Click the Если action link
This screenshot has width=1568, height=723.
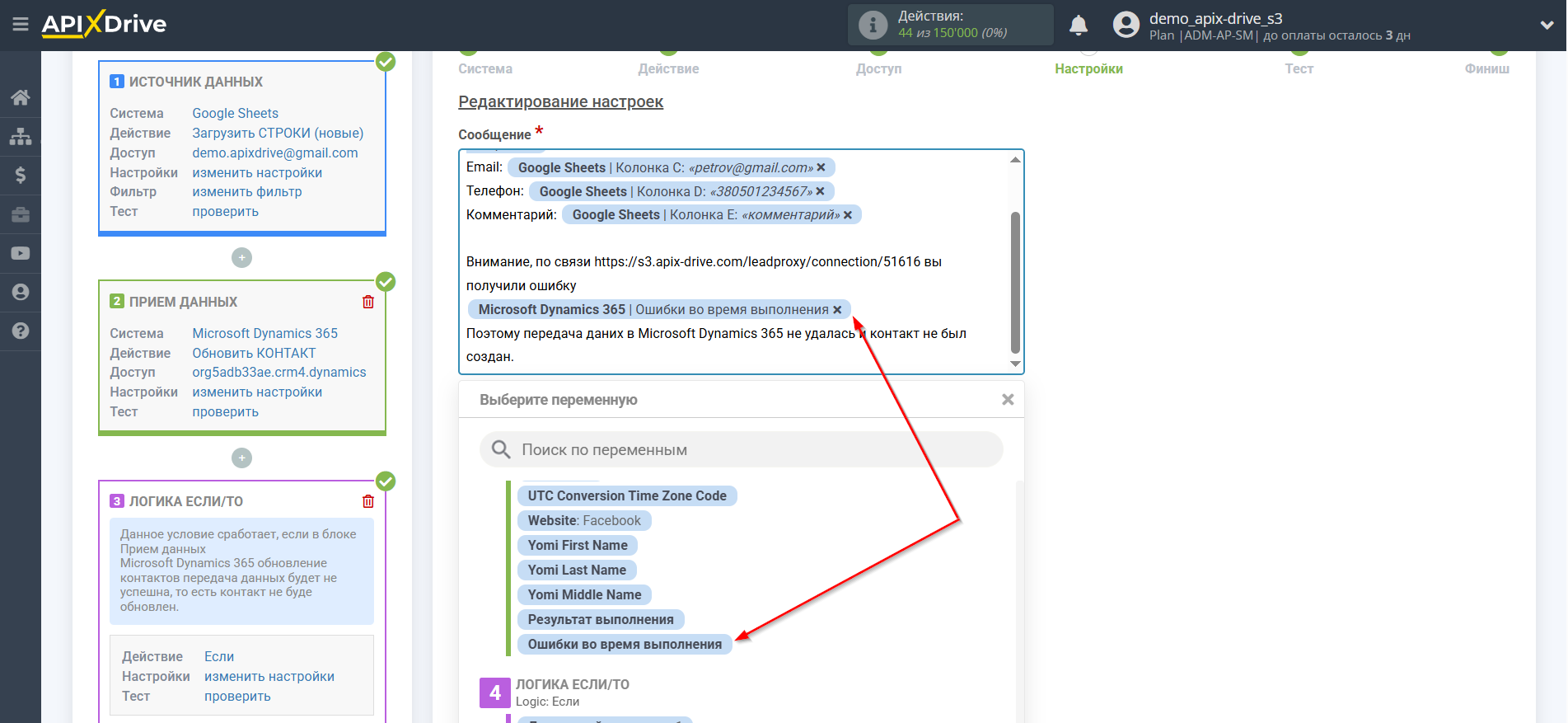(x=219, y=656)
